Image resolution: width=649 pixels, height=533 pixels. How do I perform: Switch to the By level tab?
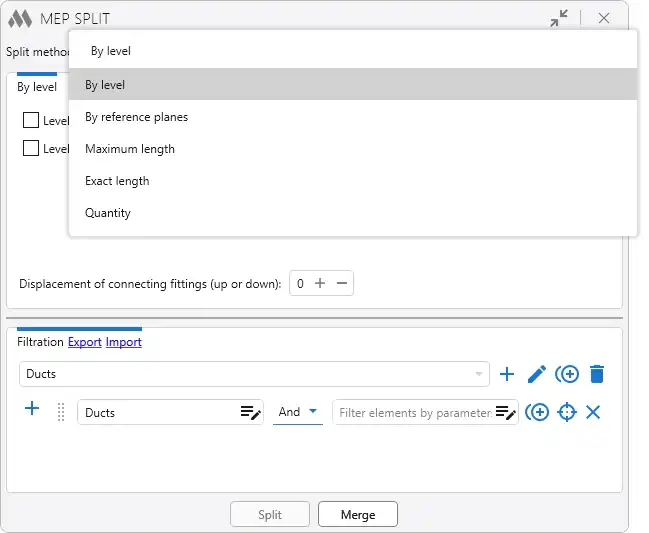click(37, 87)
